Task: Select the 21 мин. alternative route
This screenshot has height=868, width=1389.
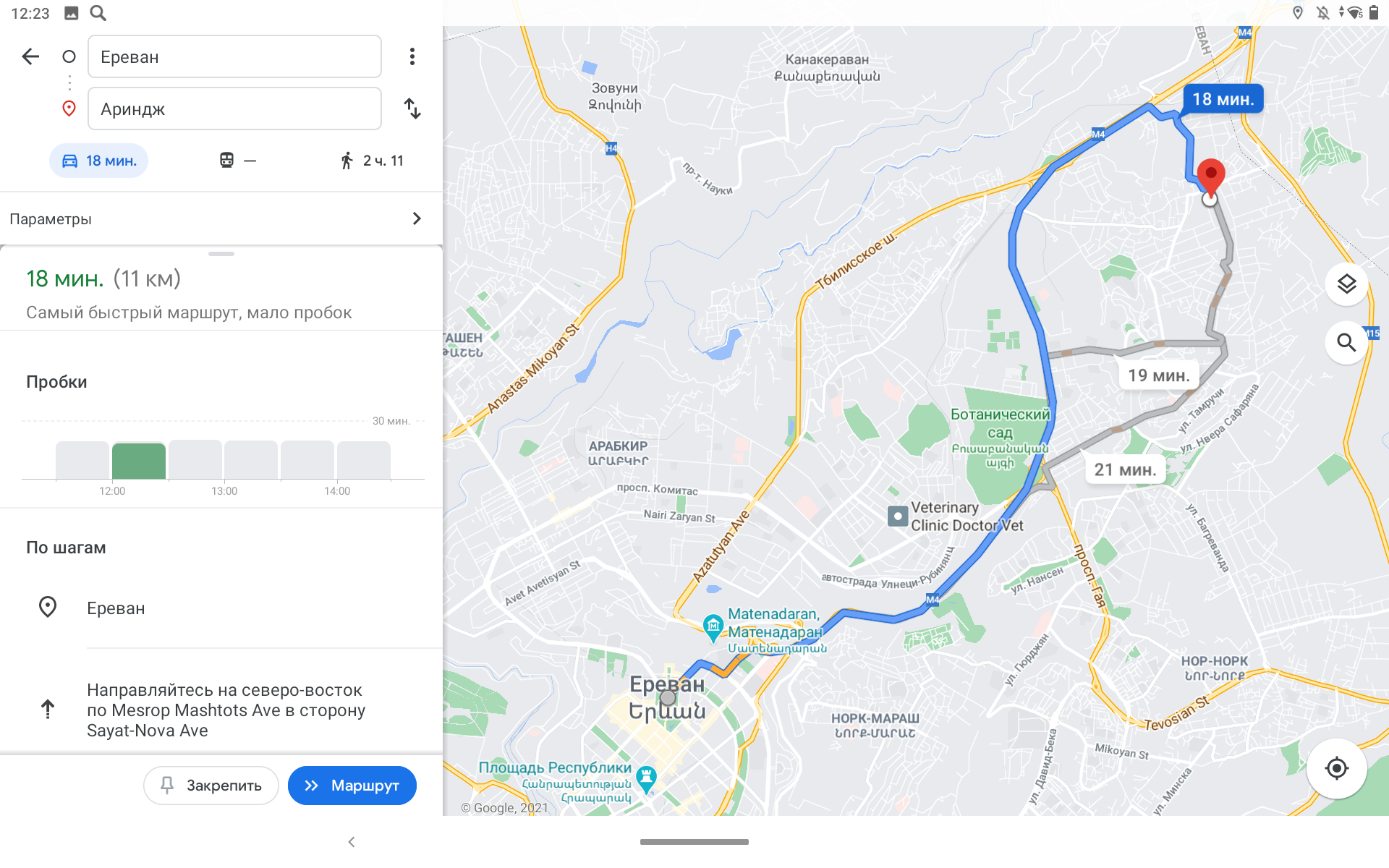Action: coord(1125,470)
